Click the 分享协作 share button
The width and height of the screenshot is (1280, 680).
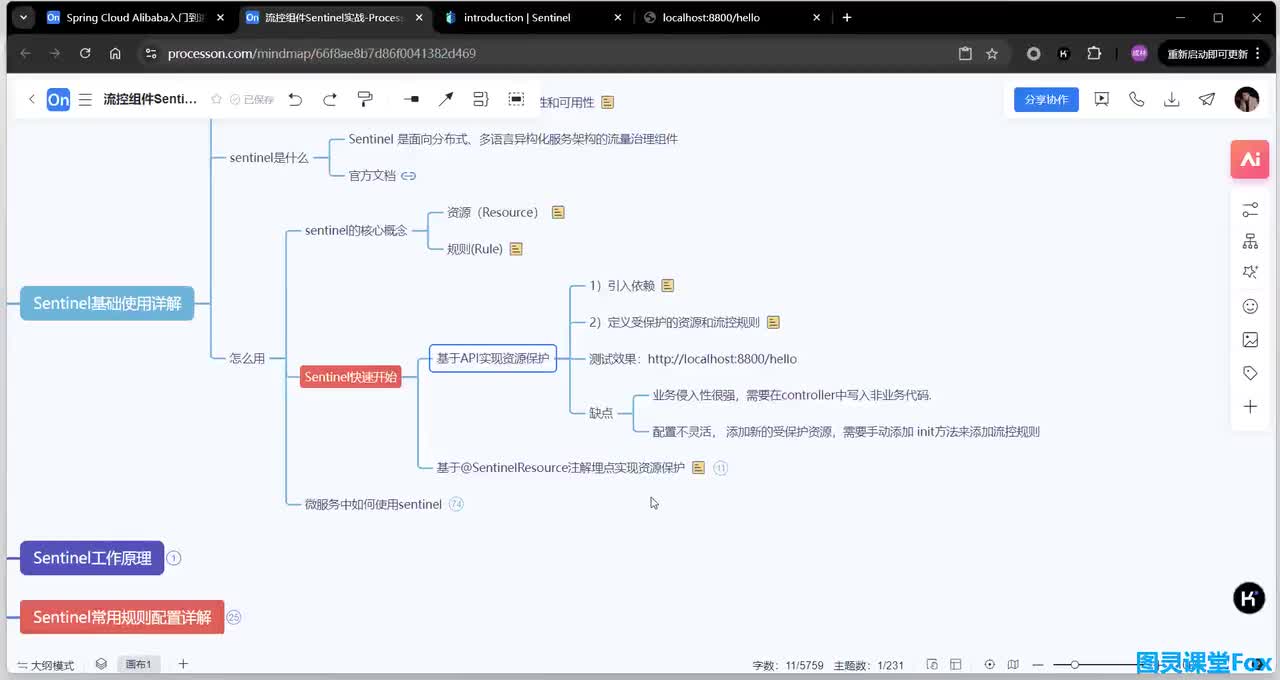(x=1046, y=99)
